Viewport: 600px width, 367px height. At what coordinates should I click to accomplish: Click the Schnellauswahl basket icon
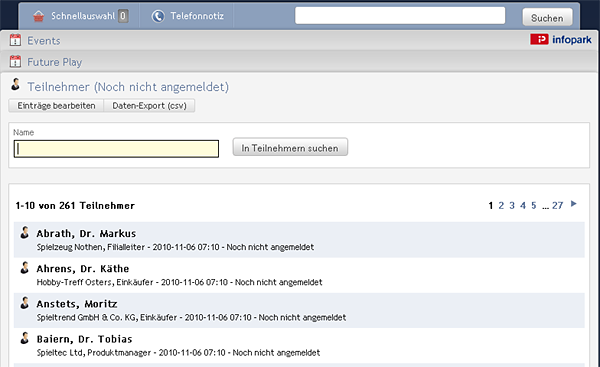pyautogui.click(x=39, y=16)
